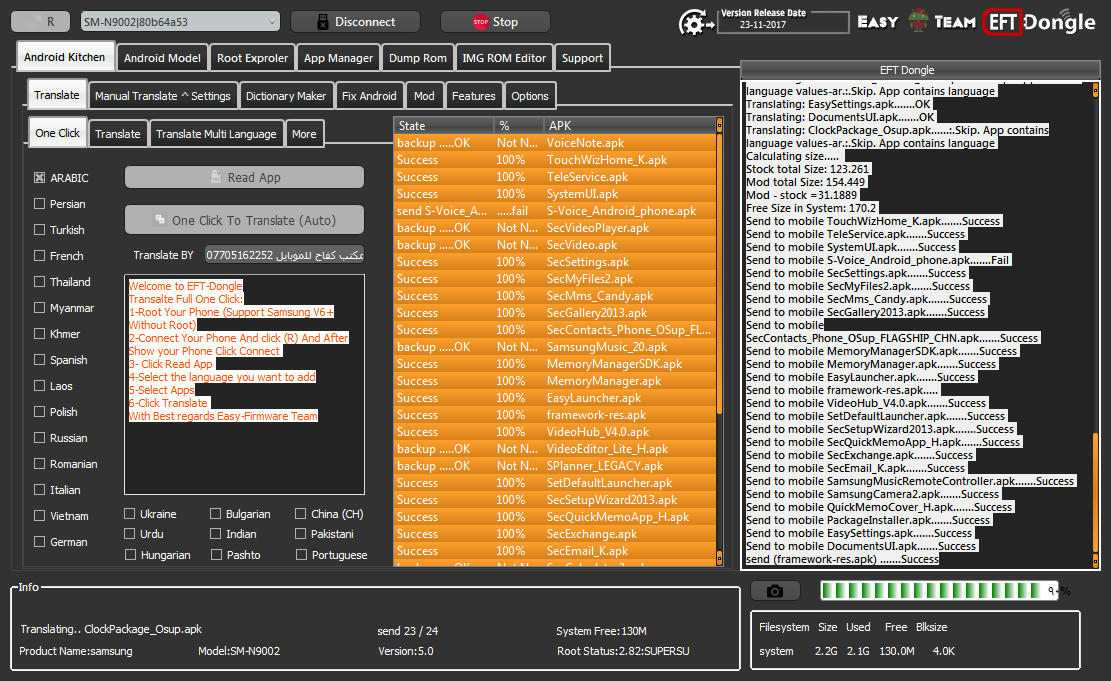Select the SPlanner_LEGACY.apk row
The width and height of the screenshot is (1111, 681).
click(555, 466)
